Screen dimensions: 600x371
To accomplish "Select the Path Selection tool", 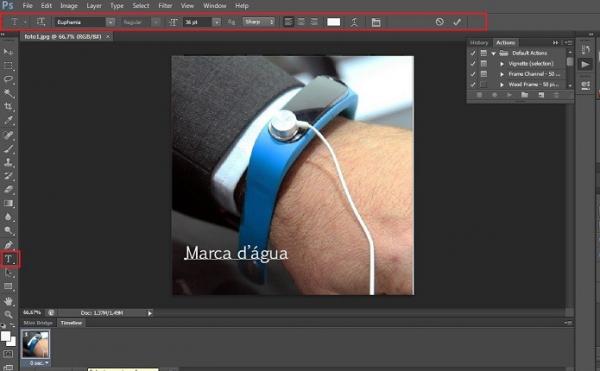I will (x=8, y=273).
